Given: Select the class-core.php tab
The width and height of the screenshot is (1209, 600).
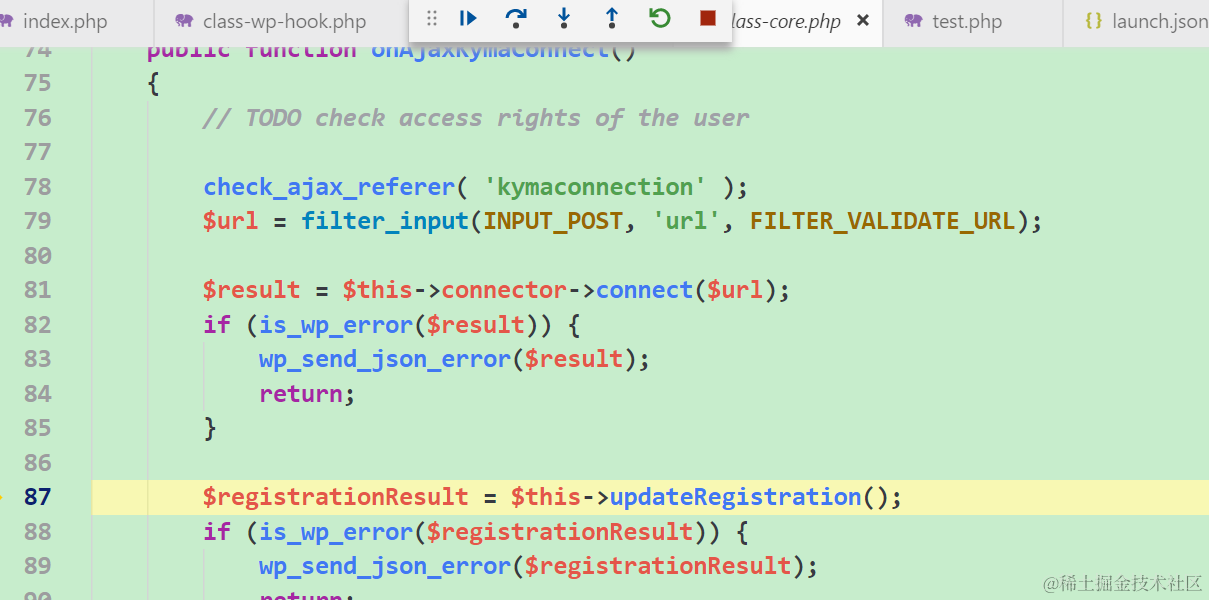Looking at the screenshot, I should coord(786,21).
